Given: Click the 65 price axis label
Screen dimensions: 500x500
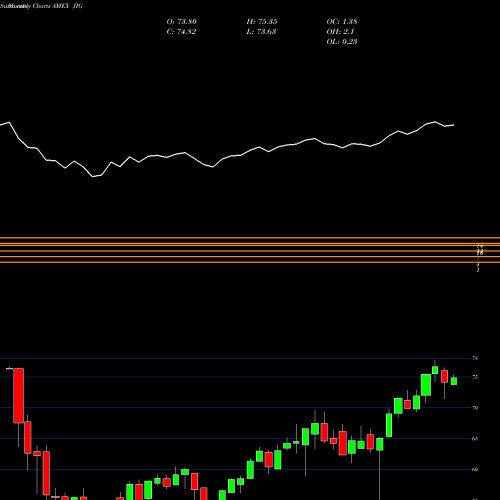Looking at the screenshot, I should (x=475, y=439).
